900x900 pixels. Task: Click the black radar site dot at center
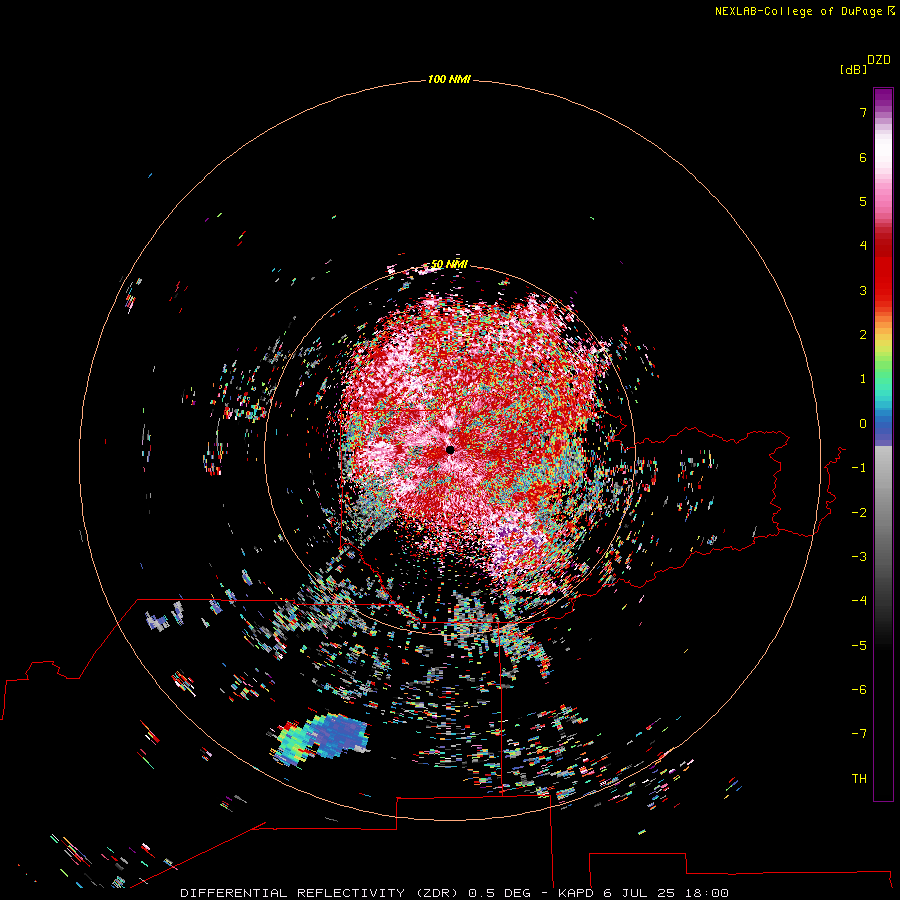(450, 450)
